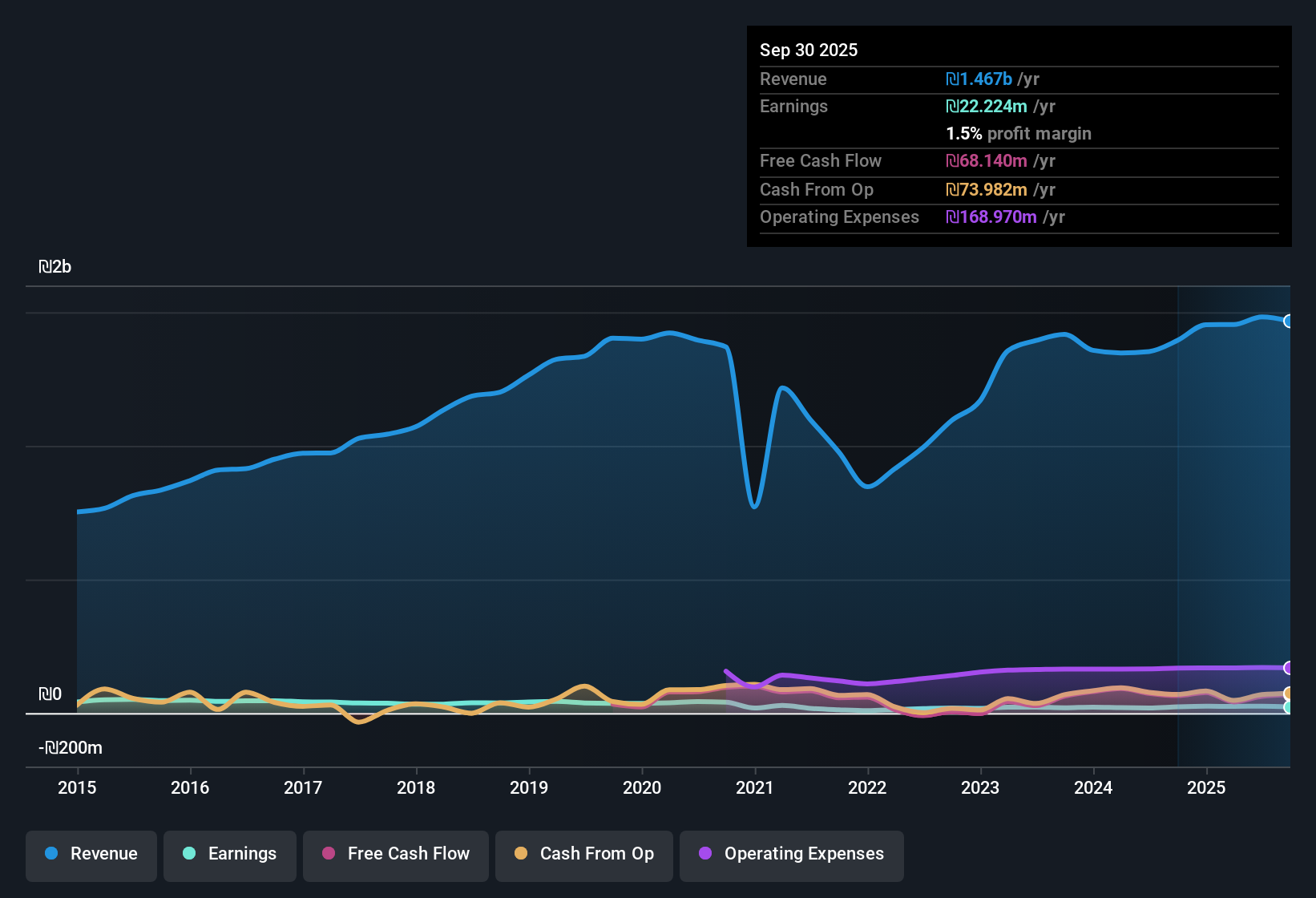The width and height of the screenshot is (1316, 898).
Task: Click the teal Earnings legend dot
Action: [x=189, y=853]
